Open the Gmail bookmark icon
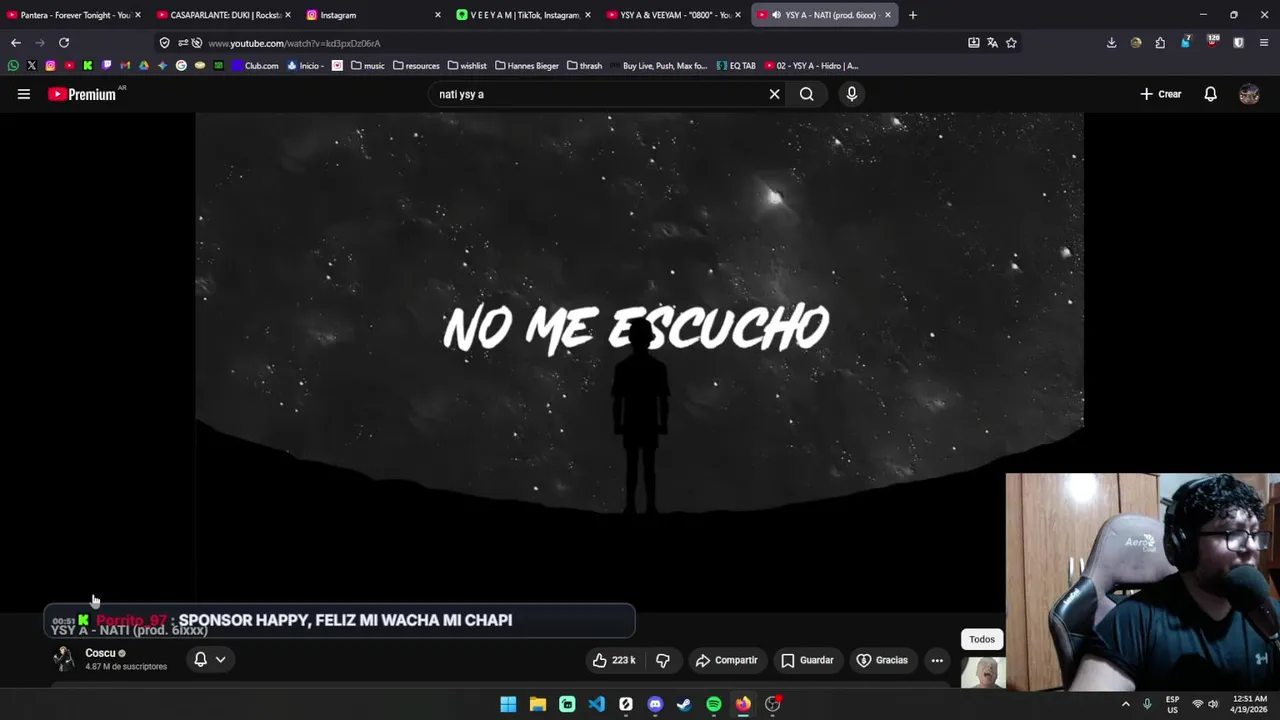The image size is (1280, 720). [x=125, y=66]
